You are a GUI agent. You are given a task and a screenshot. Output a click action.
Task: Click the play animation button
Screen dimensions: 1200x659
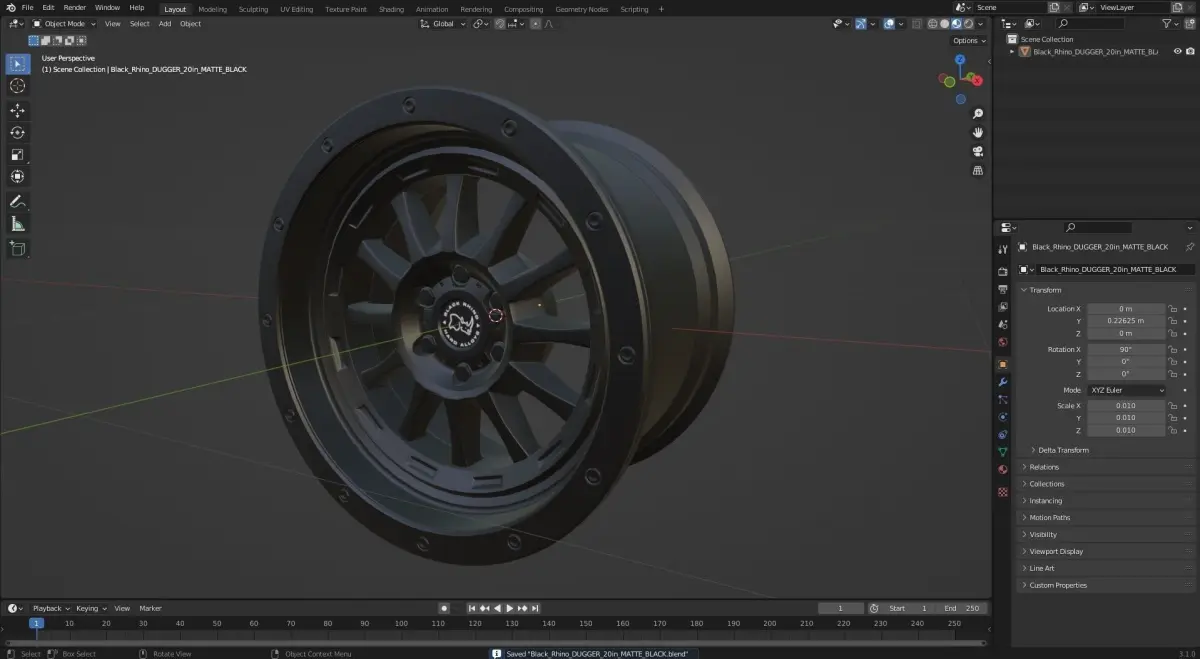pos(510,608)
